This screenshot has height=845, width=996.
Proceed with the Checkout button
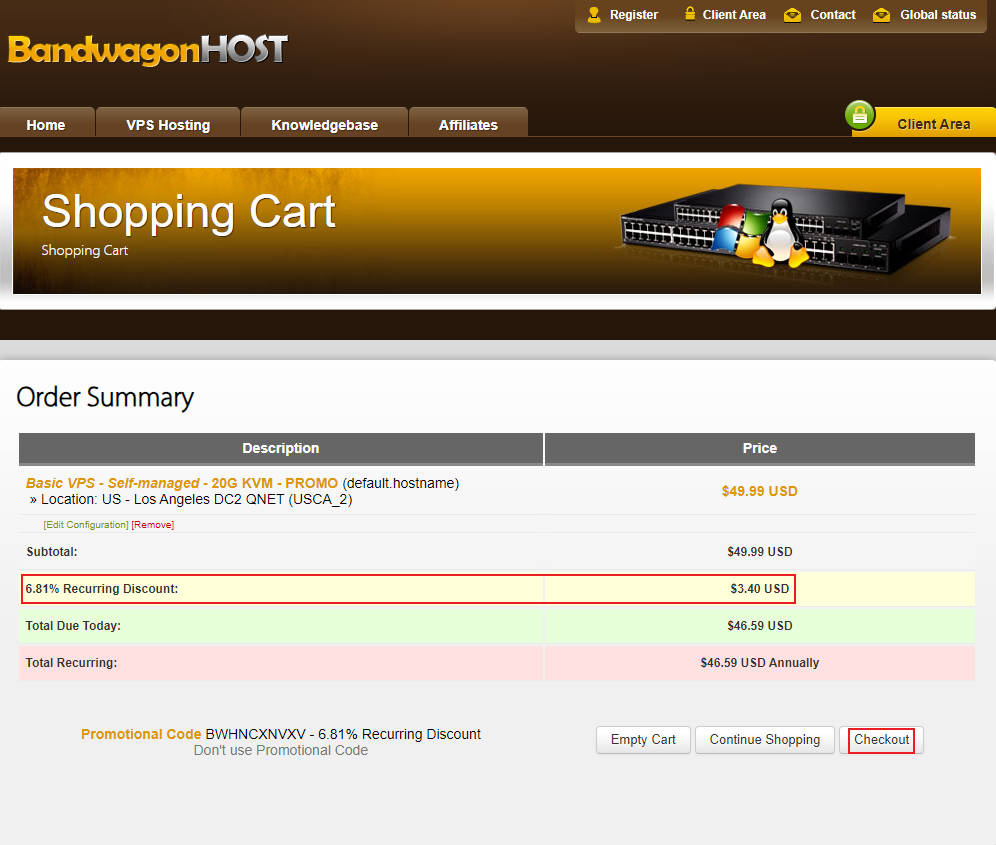[x=881, y=740]
